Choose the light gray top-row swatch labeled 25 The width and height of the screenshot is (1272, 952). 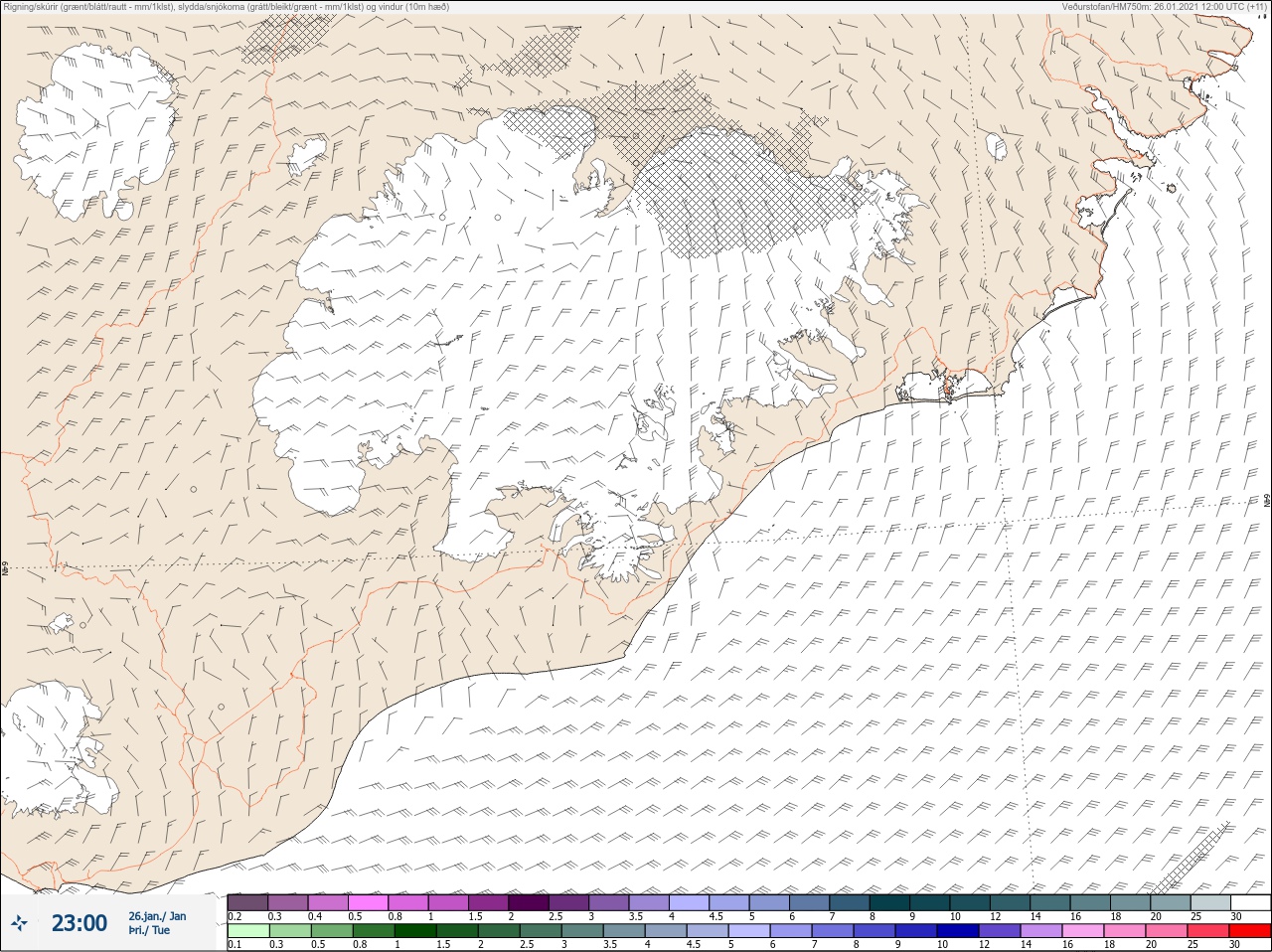coord(1210,902)
